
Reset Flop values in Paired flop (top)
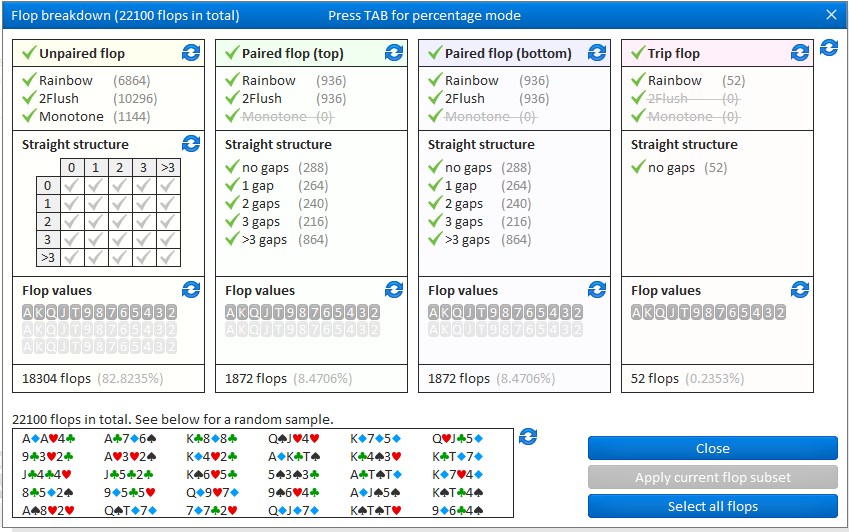point(394,290)
